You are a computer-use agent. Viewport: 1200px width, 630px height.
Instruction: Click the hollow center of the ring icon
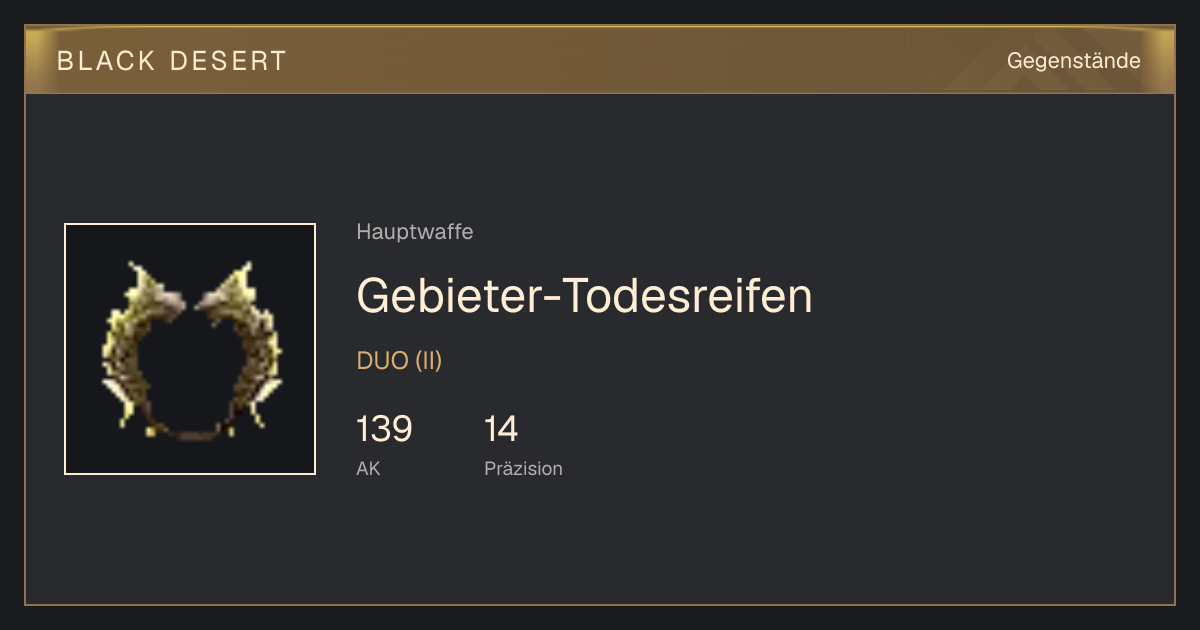coord(190,370)
